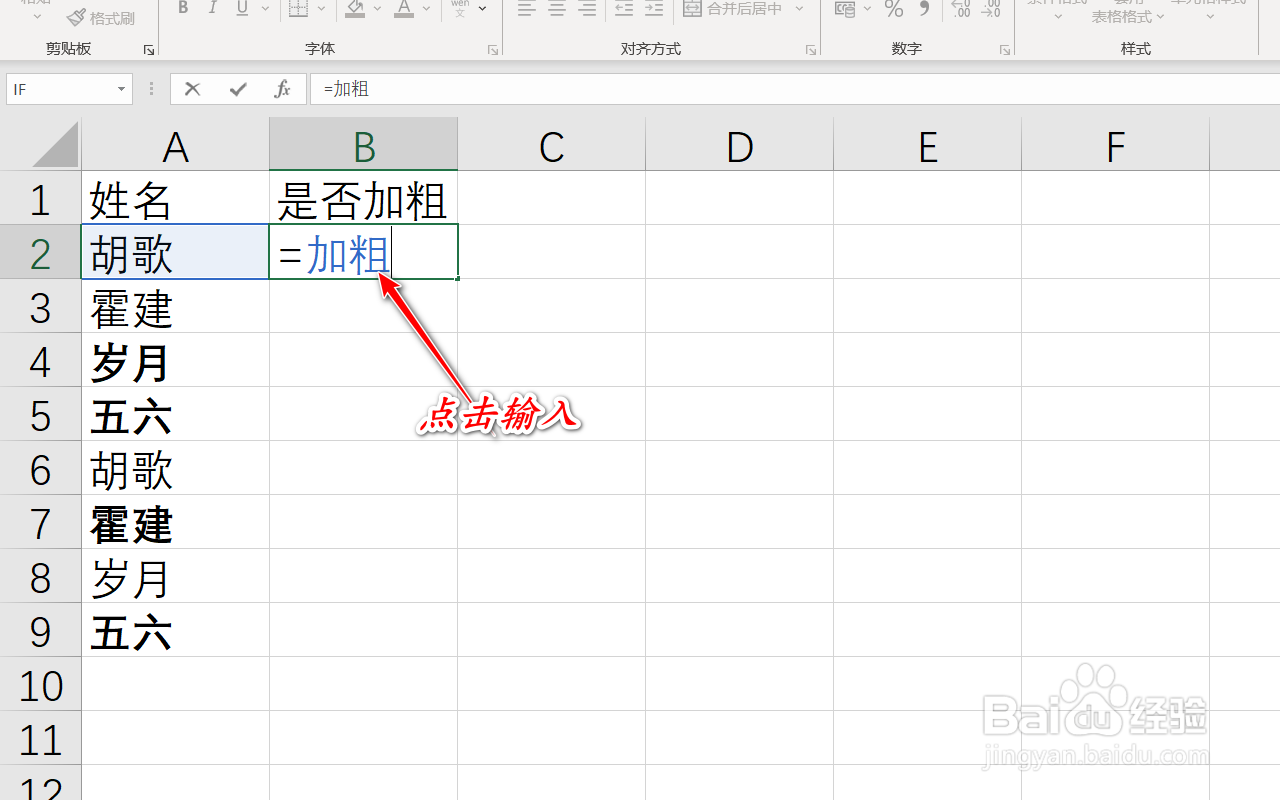Cancel the formula entry (X button)
Screen dimensions: 1280x800
(x=193, y=89)
